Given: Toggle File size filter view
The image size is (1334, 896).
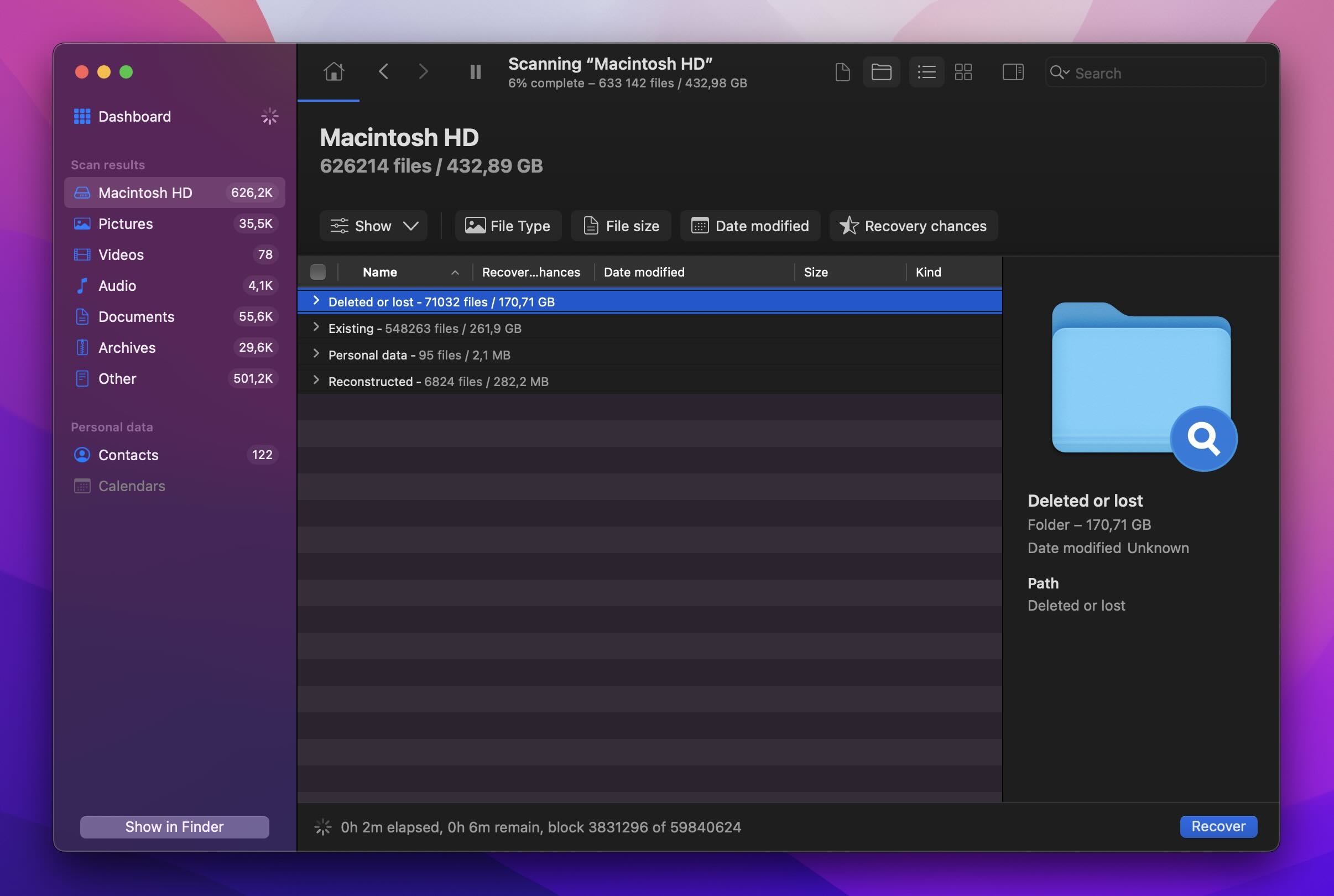Looking at the screenshot, I should 621,225.
